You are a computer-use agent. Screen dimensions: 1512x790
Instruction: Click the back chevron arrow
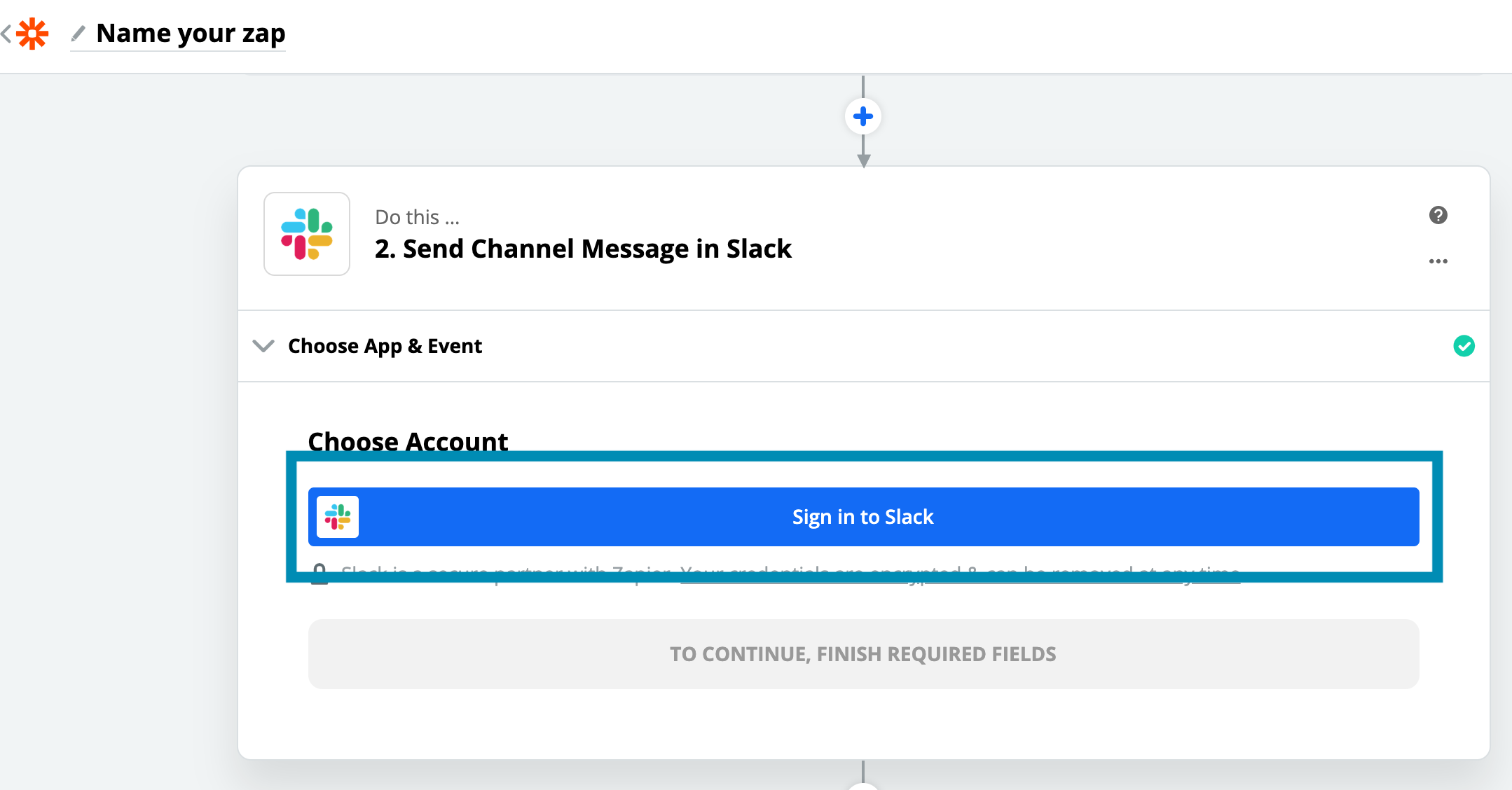(6, 33)
